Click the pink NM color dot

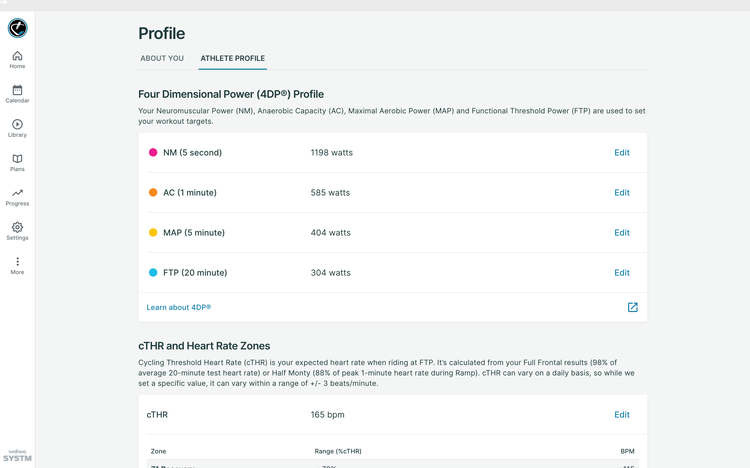point(153,153)
